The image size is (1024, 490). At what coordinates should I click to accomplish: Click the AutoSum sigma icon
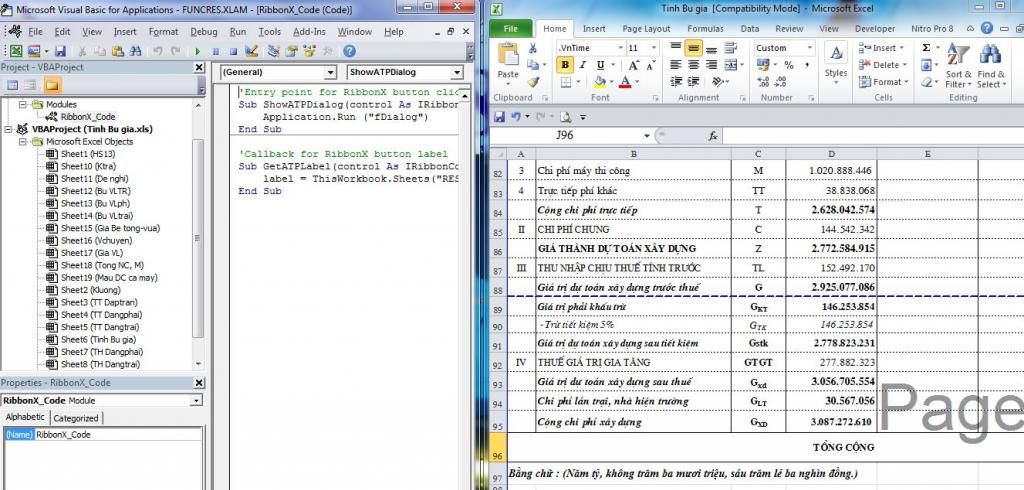925,48
